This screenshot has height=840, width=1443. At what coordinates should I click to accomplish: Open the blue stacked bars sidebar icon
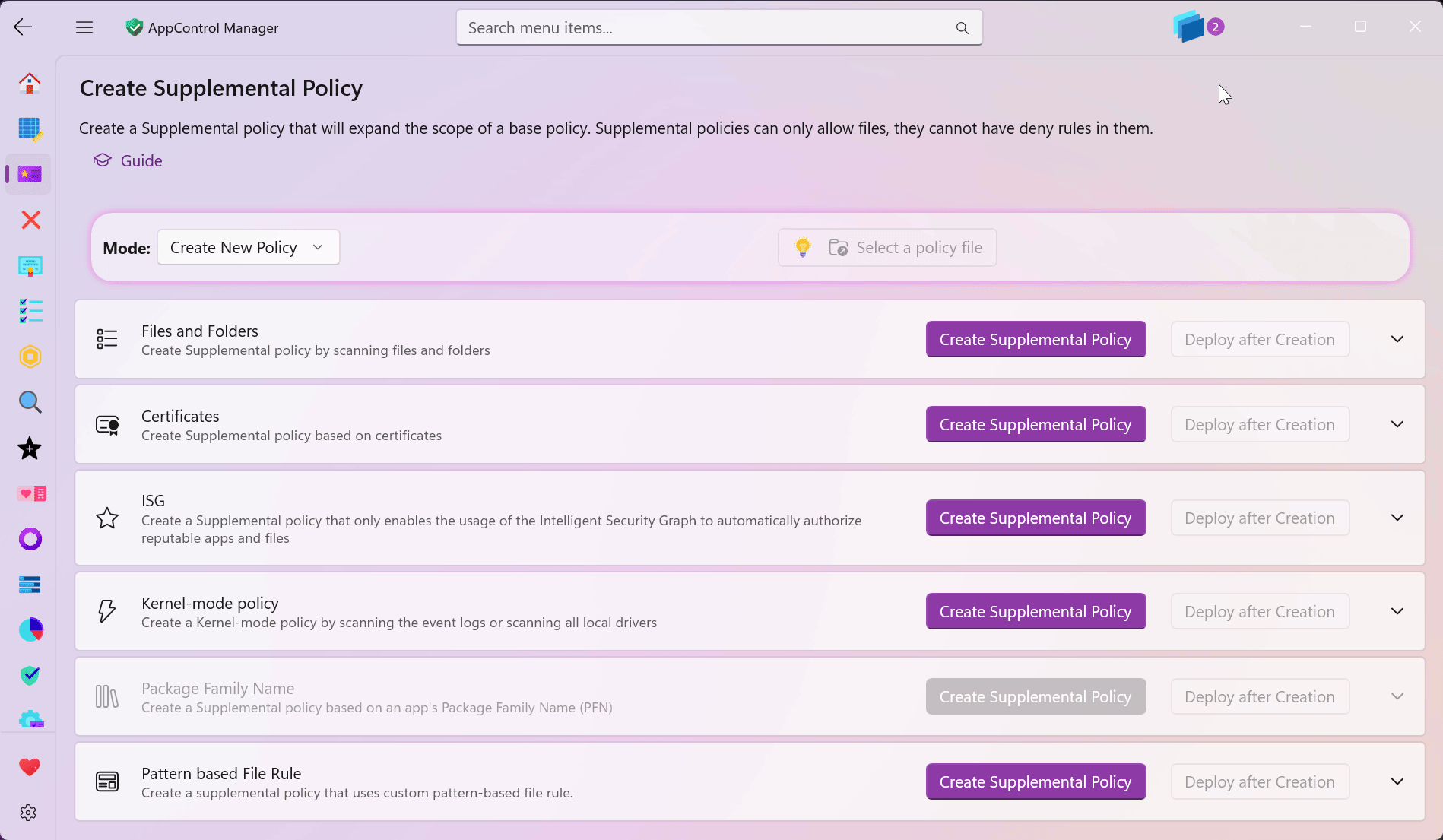30,585
